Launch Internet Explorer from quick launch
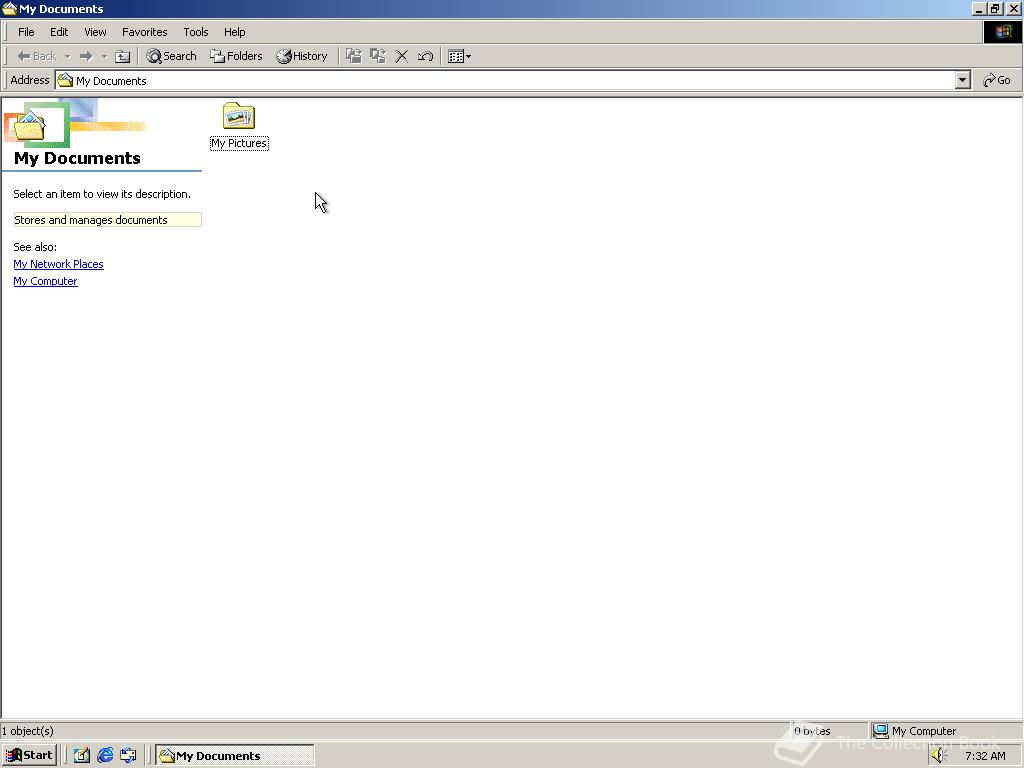Screen dimensions: 1024x768 pos(104,756)
